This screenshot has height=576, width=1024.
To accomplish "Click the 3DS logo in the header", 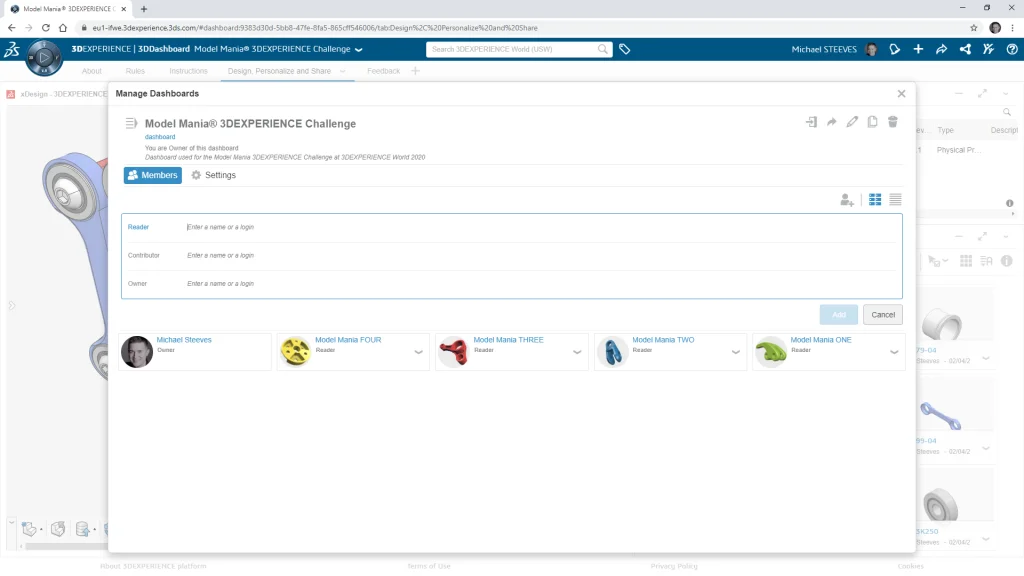I will point(12,50).
